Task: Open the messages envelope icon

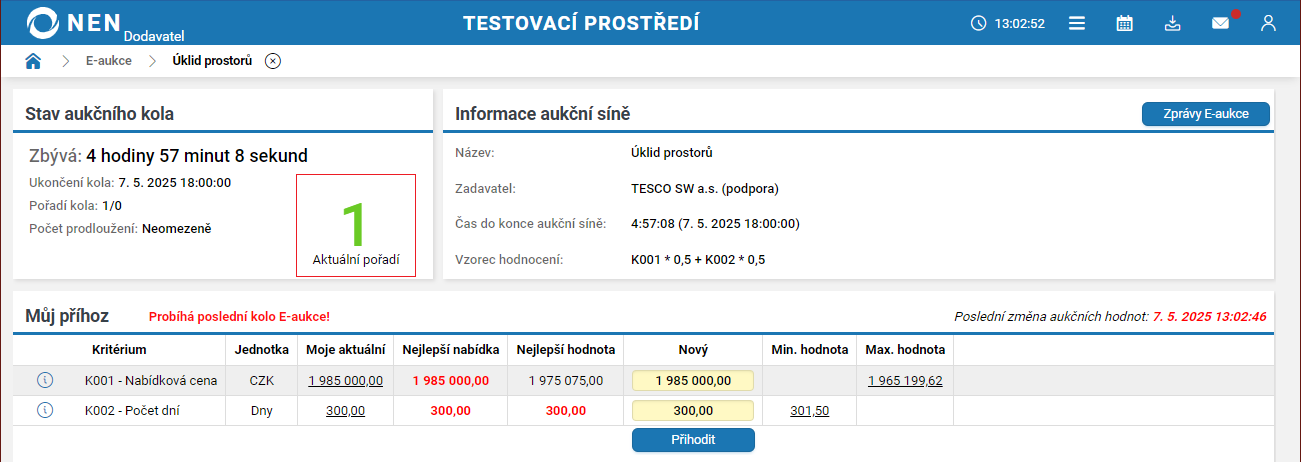Action: [x=1221, y=23]
